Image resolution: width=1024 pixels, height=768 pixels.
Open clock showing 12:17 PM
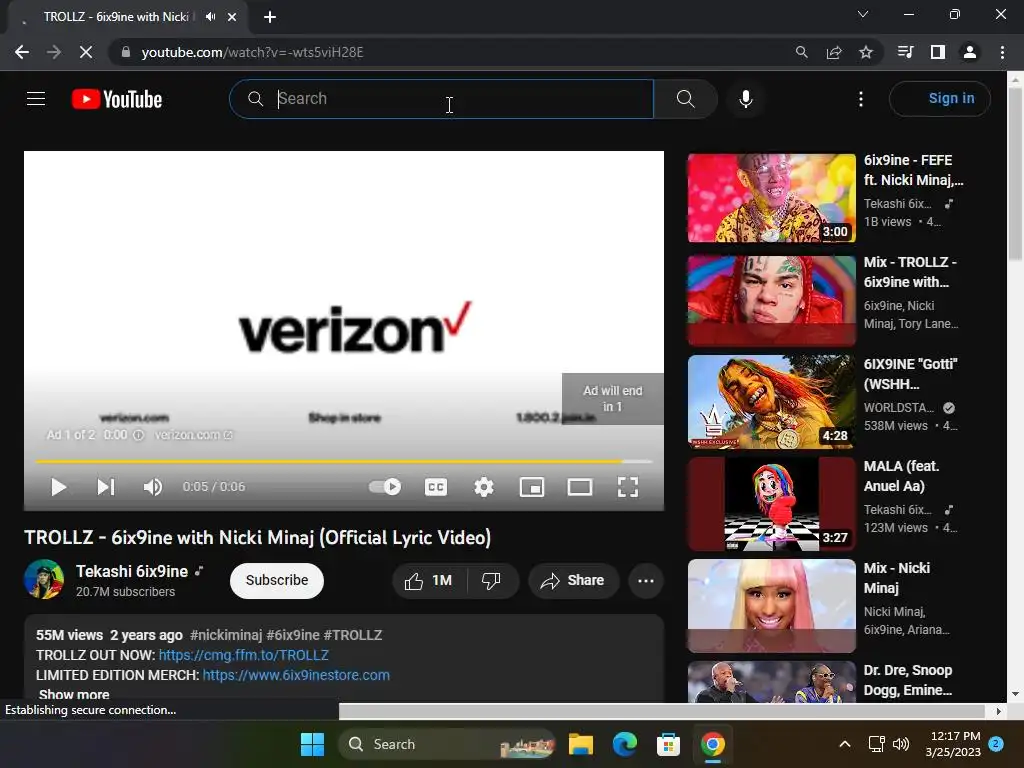coord(953,744)
